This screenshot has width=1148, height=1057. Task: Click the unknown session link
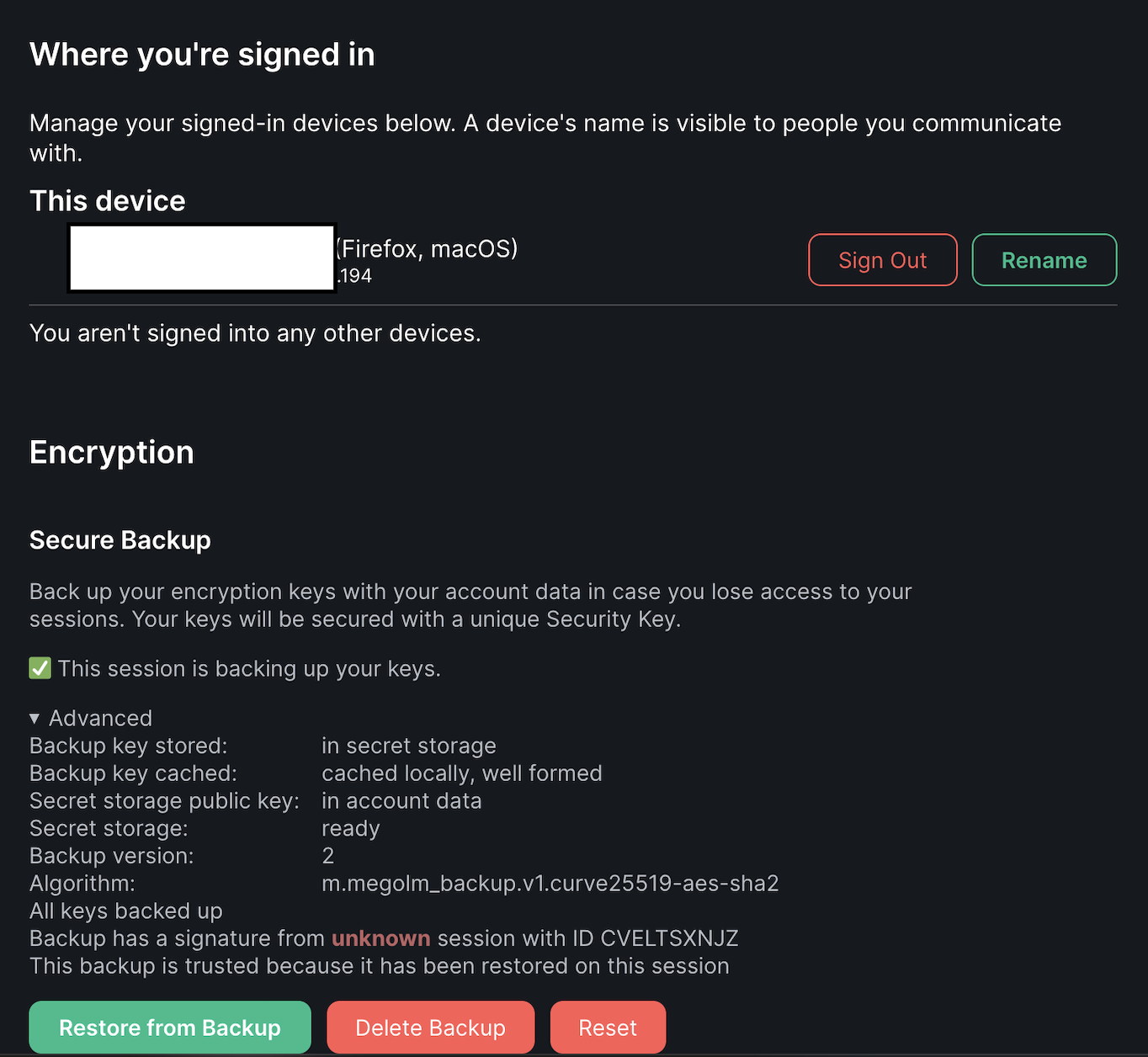point(380,937)
